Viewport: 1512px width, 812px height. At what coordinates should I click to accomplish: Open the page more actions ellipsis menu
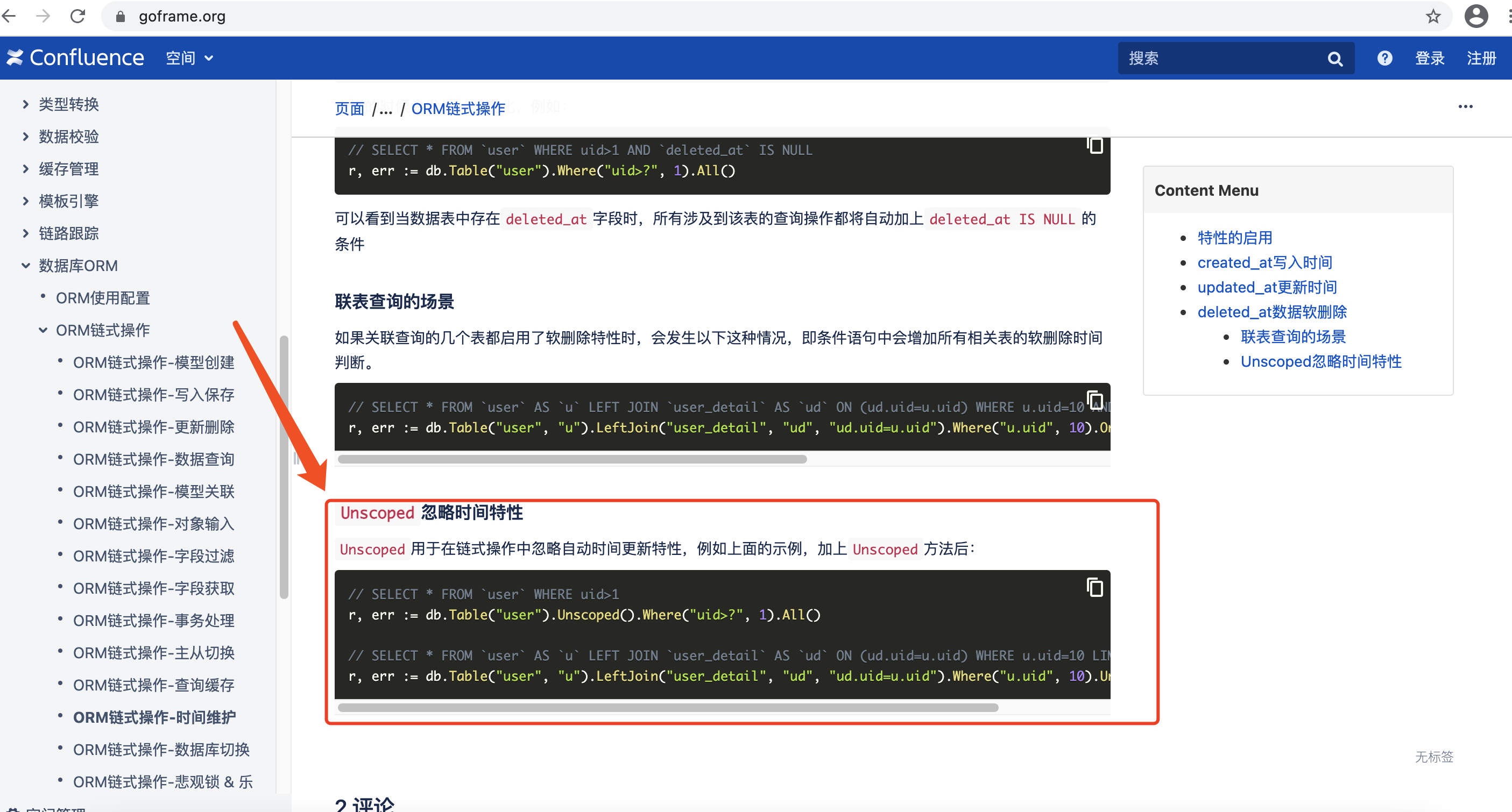[x=1466, y=106]
